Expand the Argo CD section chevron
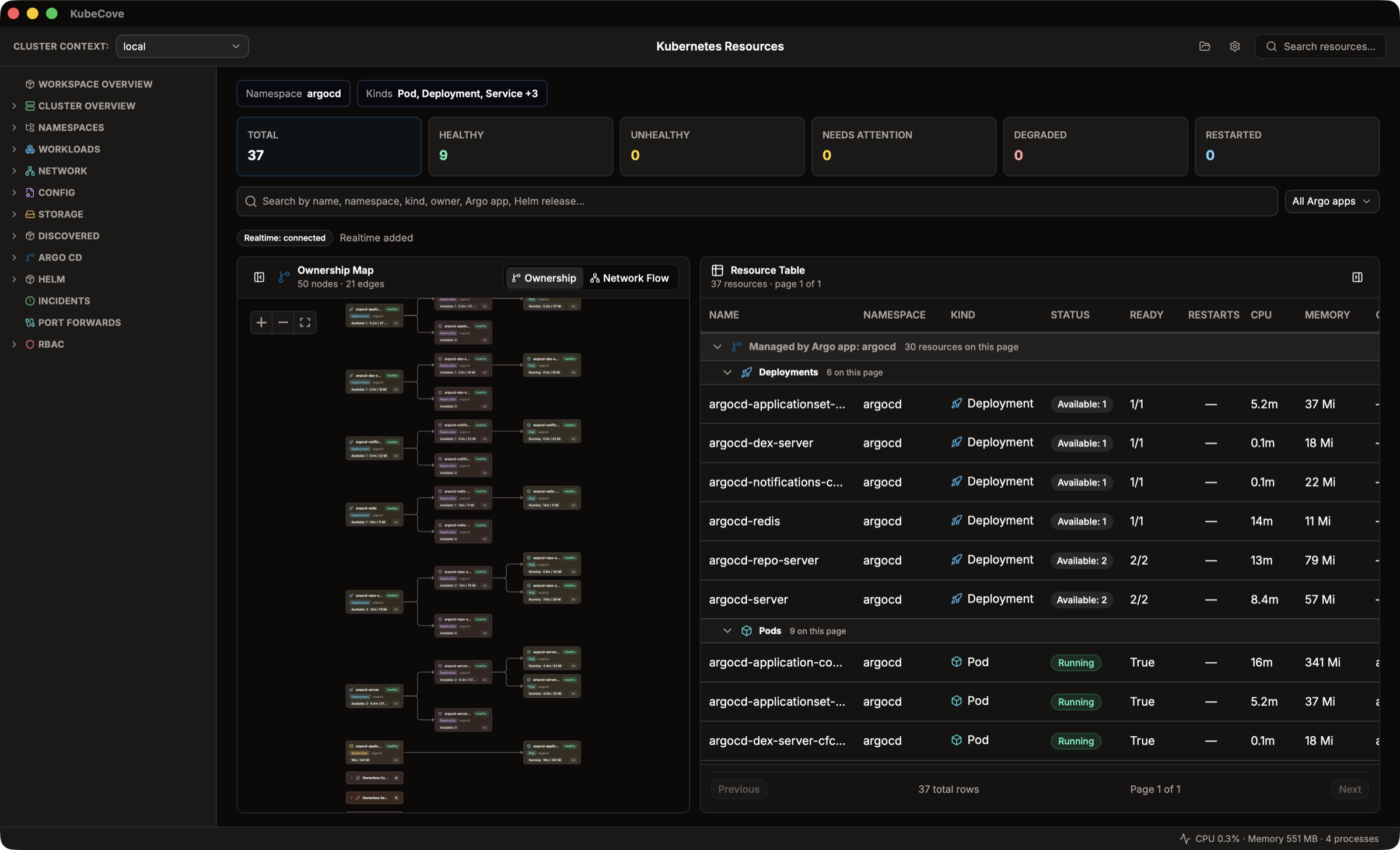The height and width of the screenshot is (850, 1400). [14, 257]
